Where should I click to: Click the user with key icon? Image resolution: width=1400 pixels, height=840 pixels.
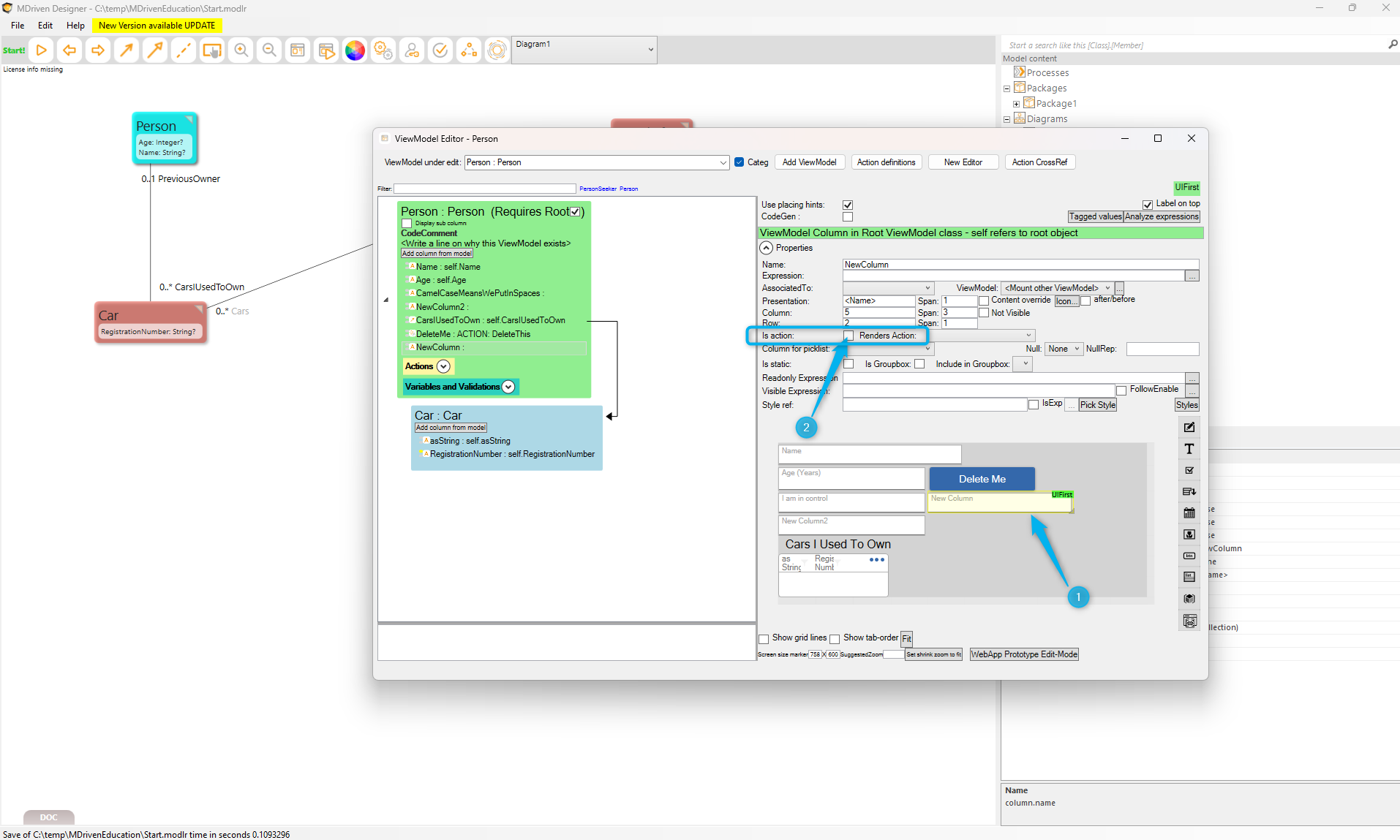click(x=412, y=50)
